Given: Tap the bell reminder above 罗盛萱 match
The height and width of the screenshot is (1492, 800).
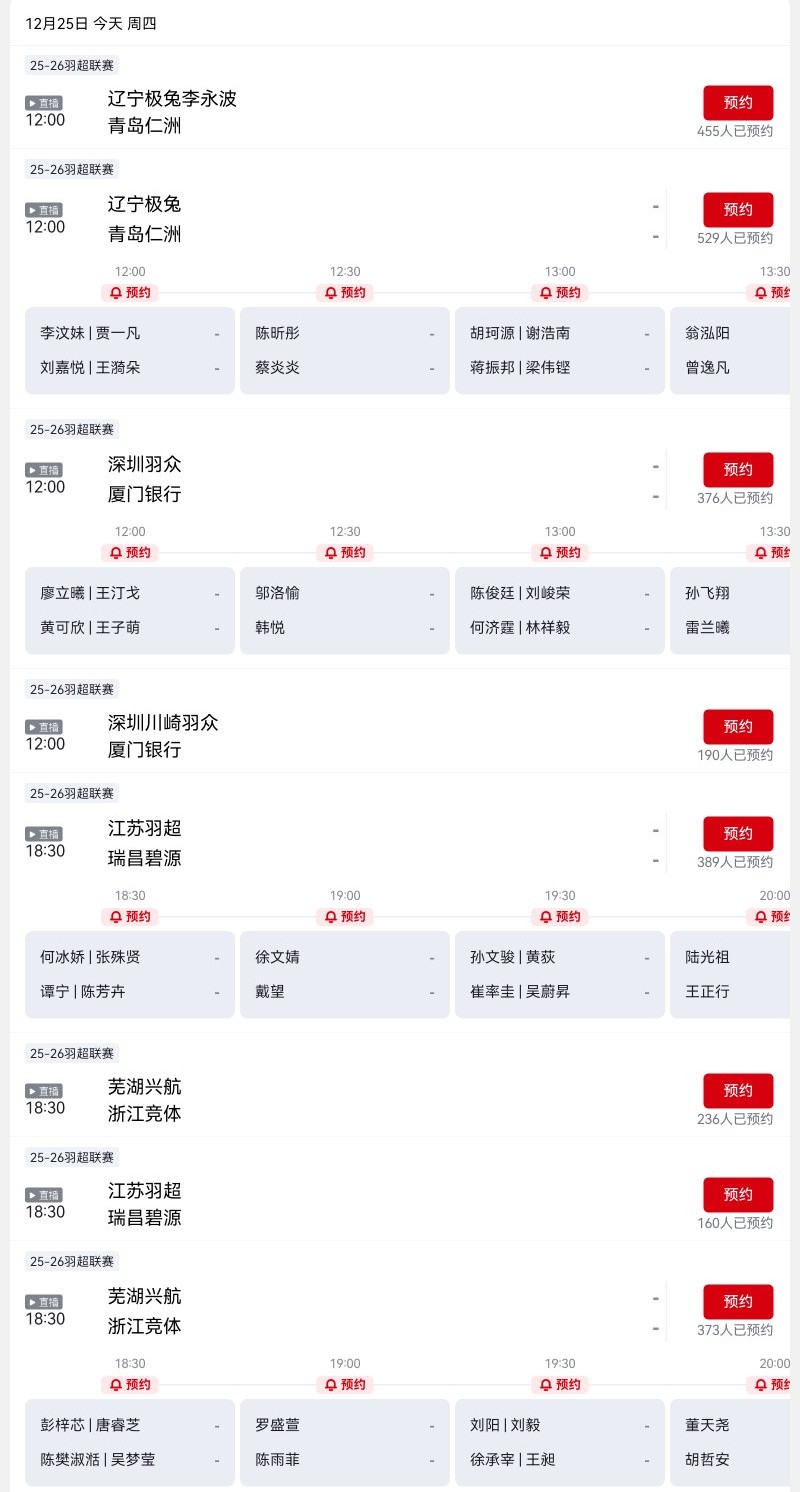Looking at the screenshot, I should pos(345,1385).
